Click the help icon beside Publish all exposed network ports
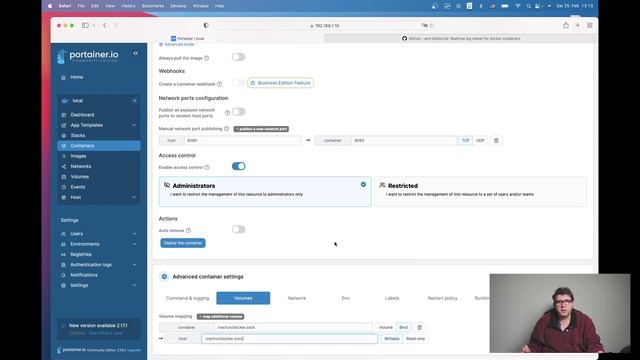The width and height of the screenshot is (640, 360). pyautogui.click(x=227, y=113)
